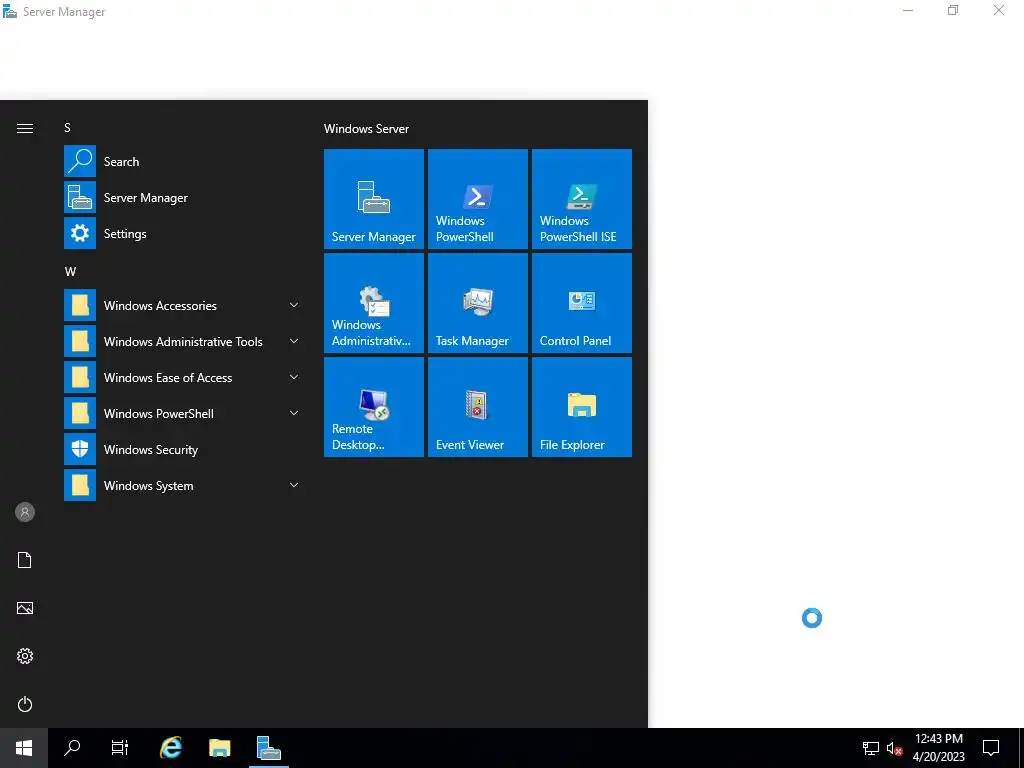The image size is (1024, 768).
Task: Open the Power options in Start sidebar
Action: [x=25, y=704]
